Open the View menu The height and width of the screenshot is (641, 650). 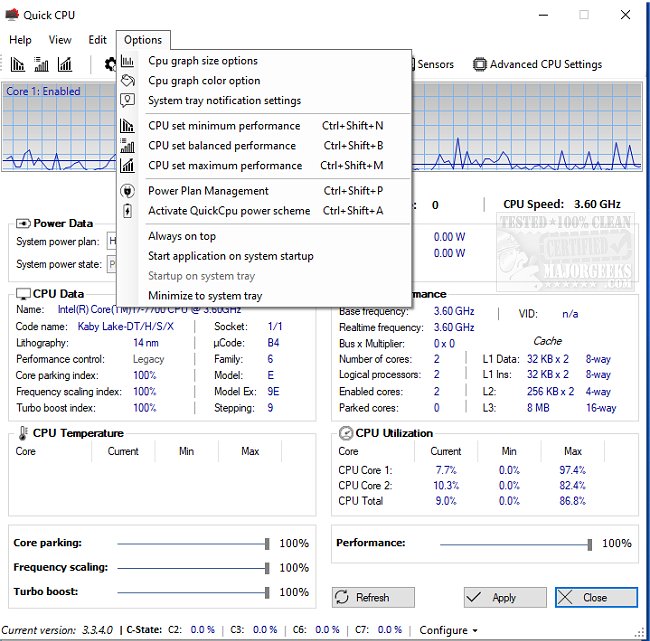click(x=60, y=40)
